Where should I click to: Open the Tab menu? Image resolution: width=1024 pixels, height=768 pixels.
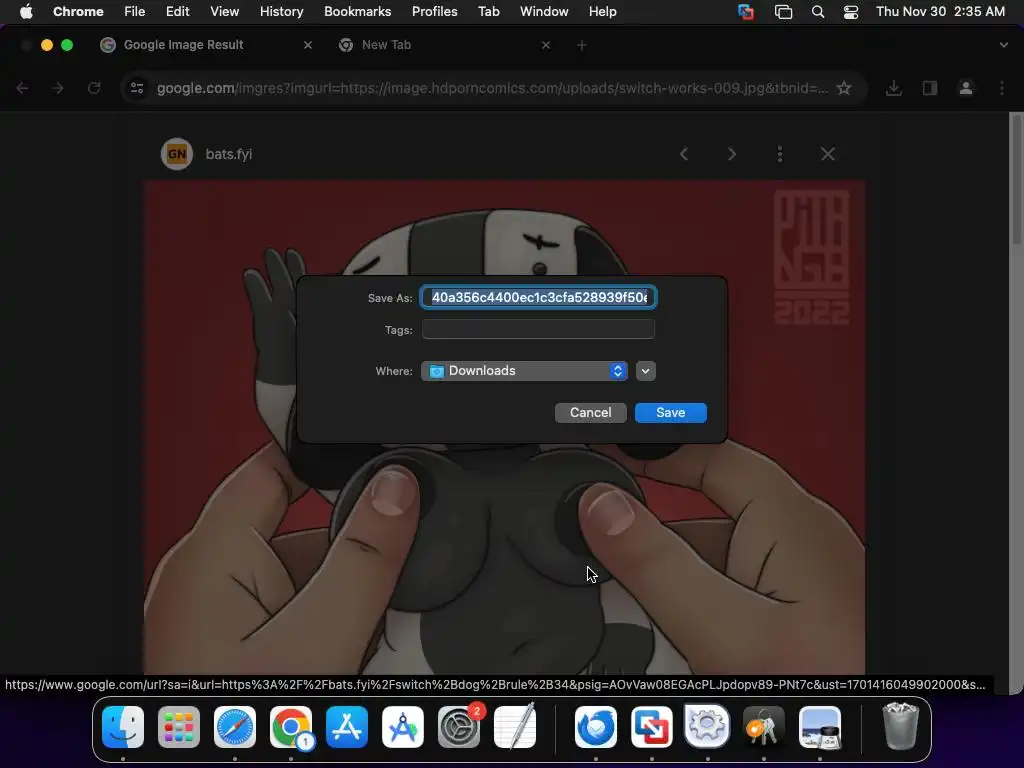[488, 11]
